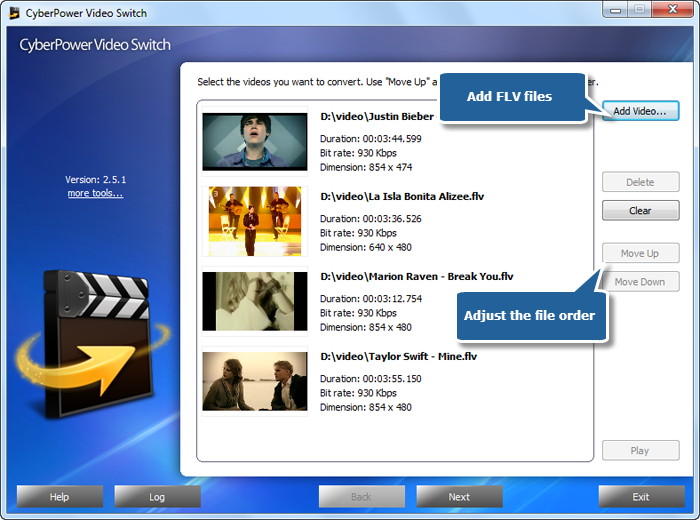700x520 pixels.
Task: Click the CyberPower app icon in title bar
Action: pyautogui.click(x=15, y=13)
